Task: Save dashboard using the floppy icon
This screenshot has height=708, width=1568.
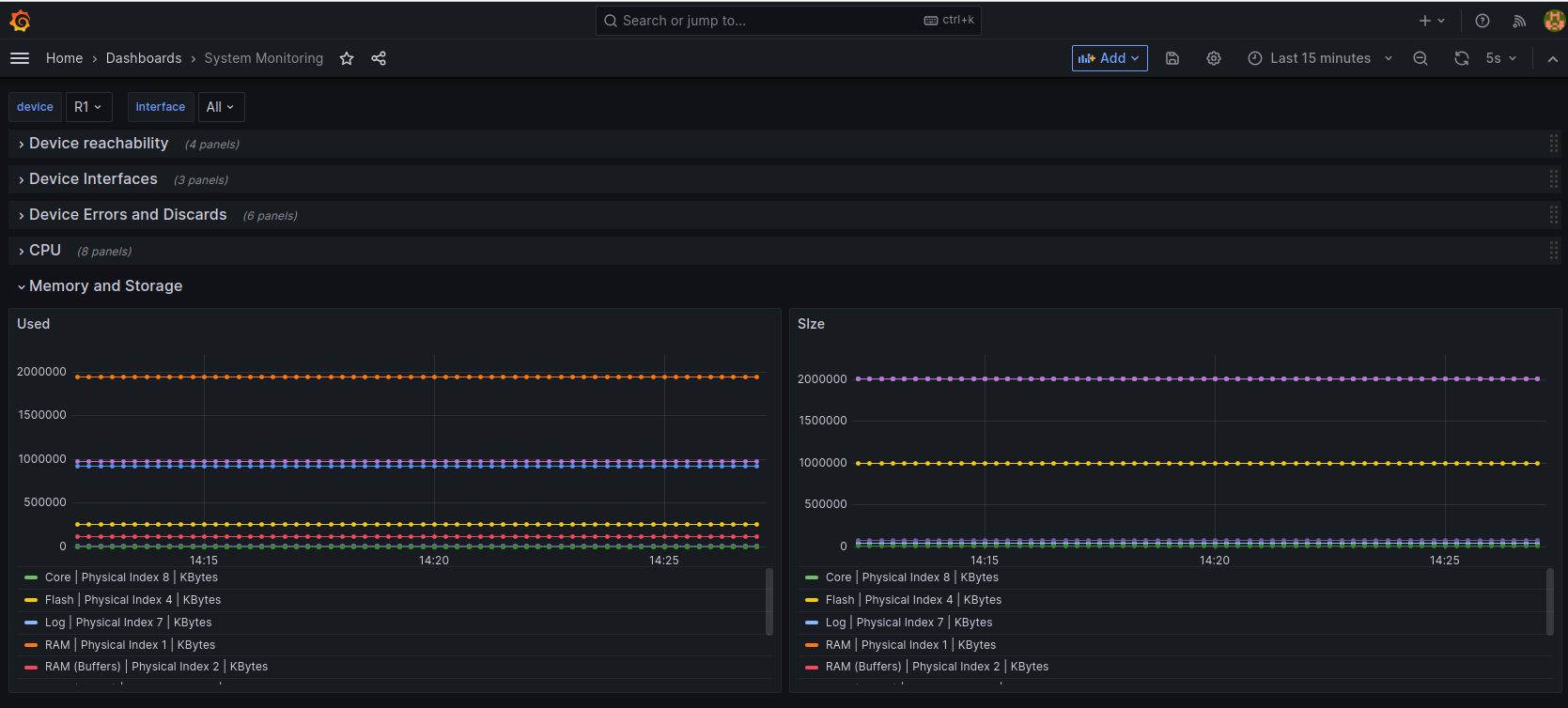Action: 1172,58
